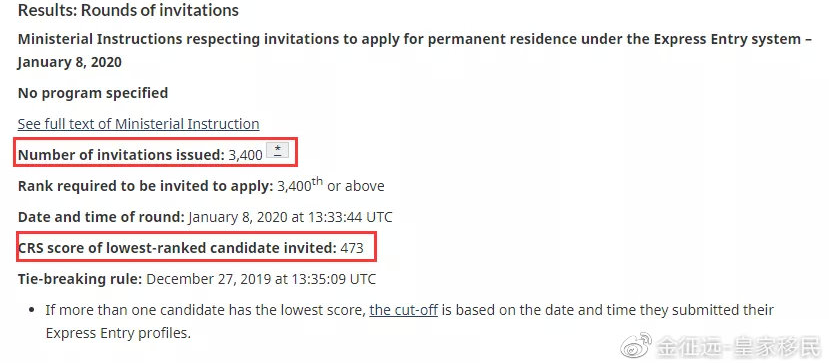Follow the "the cut-off" link

pyautogui.click(x=403, y=310)
